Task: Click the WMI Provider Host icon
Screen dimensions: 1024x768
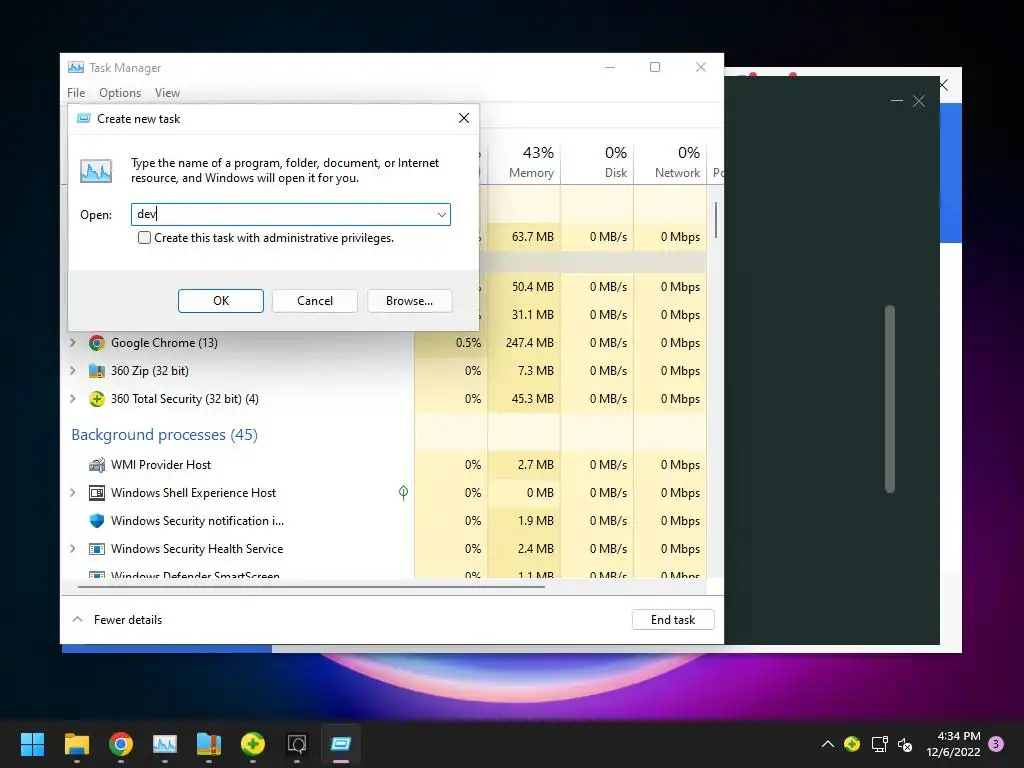Action: pos(97,465)
